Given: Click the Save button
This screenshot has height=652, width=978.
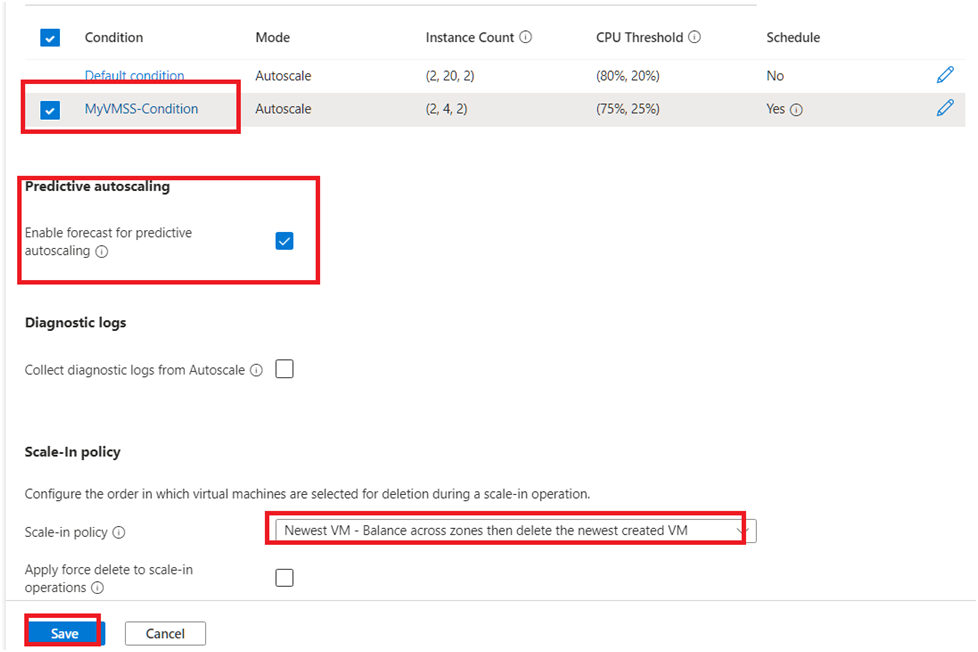Looking at the screenshot, I should tap(65, 633).
